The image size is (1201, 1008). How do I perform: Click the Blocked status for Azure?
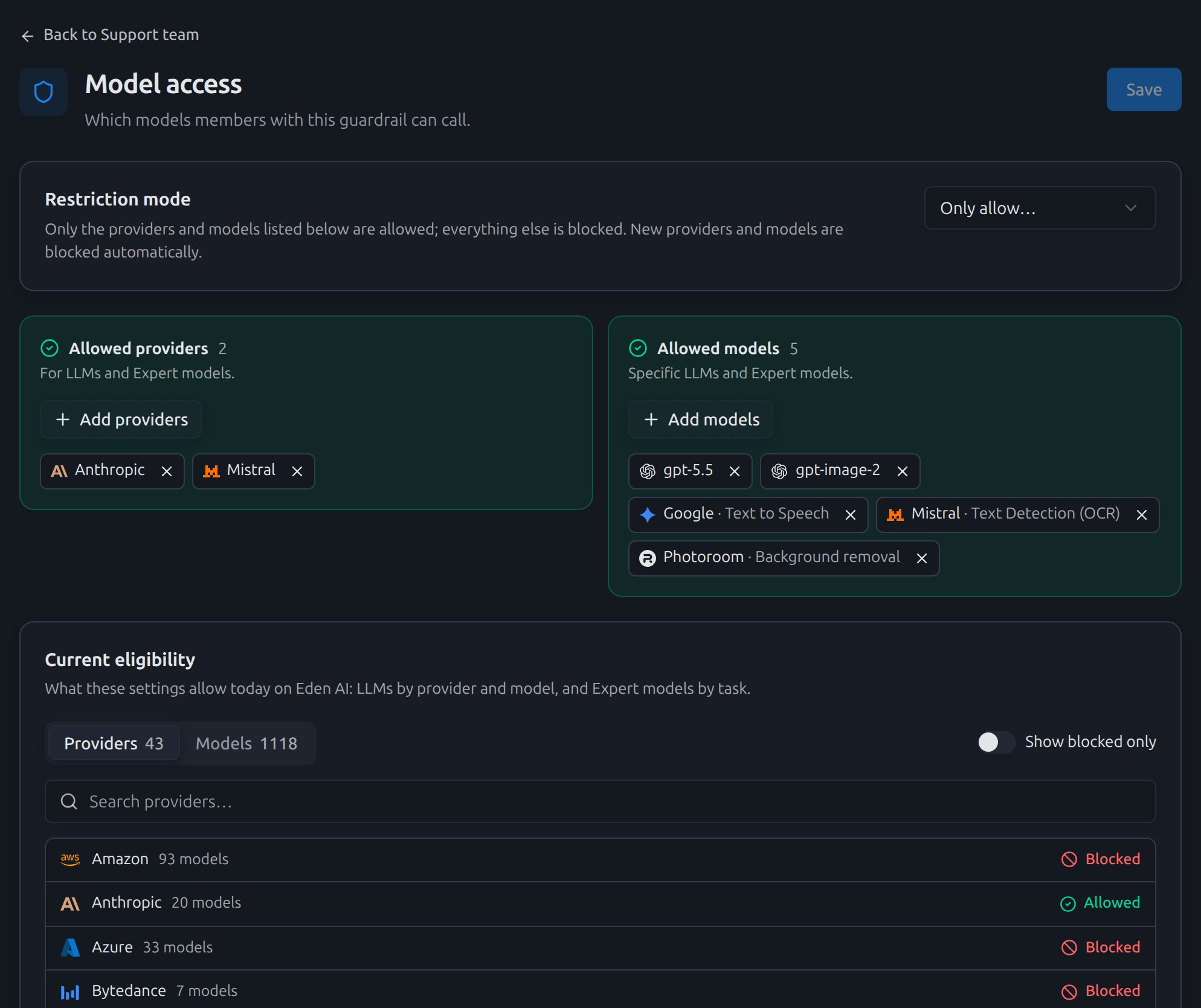1101,948
